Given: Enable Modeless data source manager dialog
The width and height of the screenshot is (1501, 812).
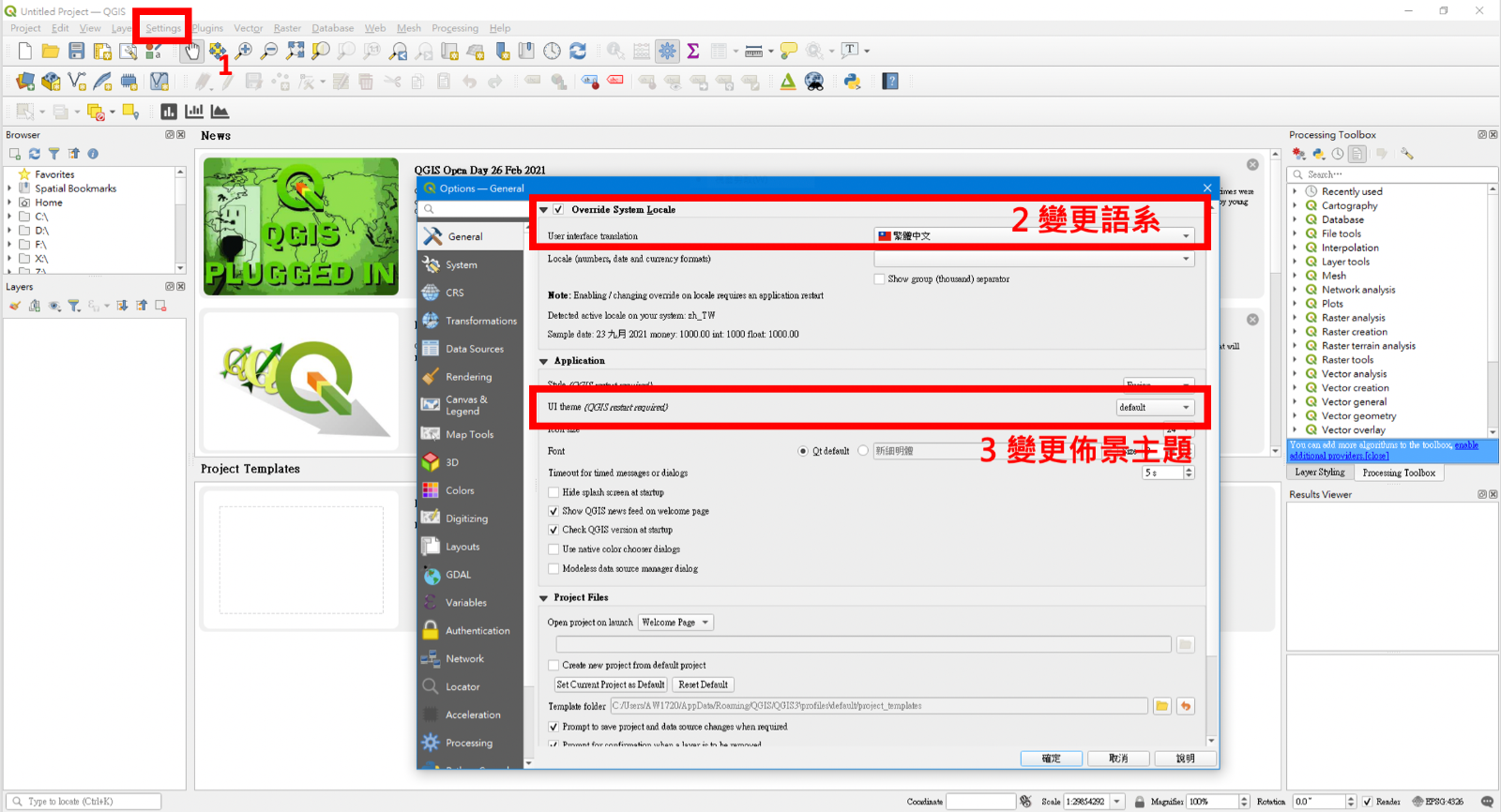Looking at the screenshot, I should pyautogui.click(x=553, y=568).
